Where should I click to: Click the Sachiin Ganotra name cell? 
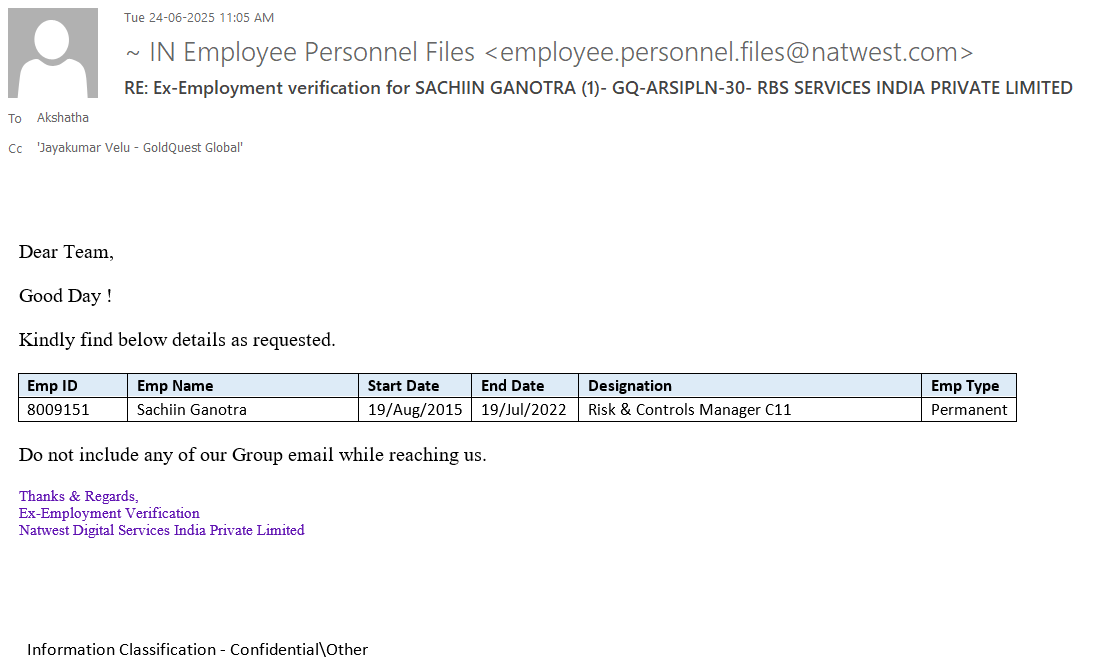tap(192, 410)
